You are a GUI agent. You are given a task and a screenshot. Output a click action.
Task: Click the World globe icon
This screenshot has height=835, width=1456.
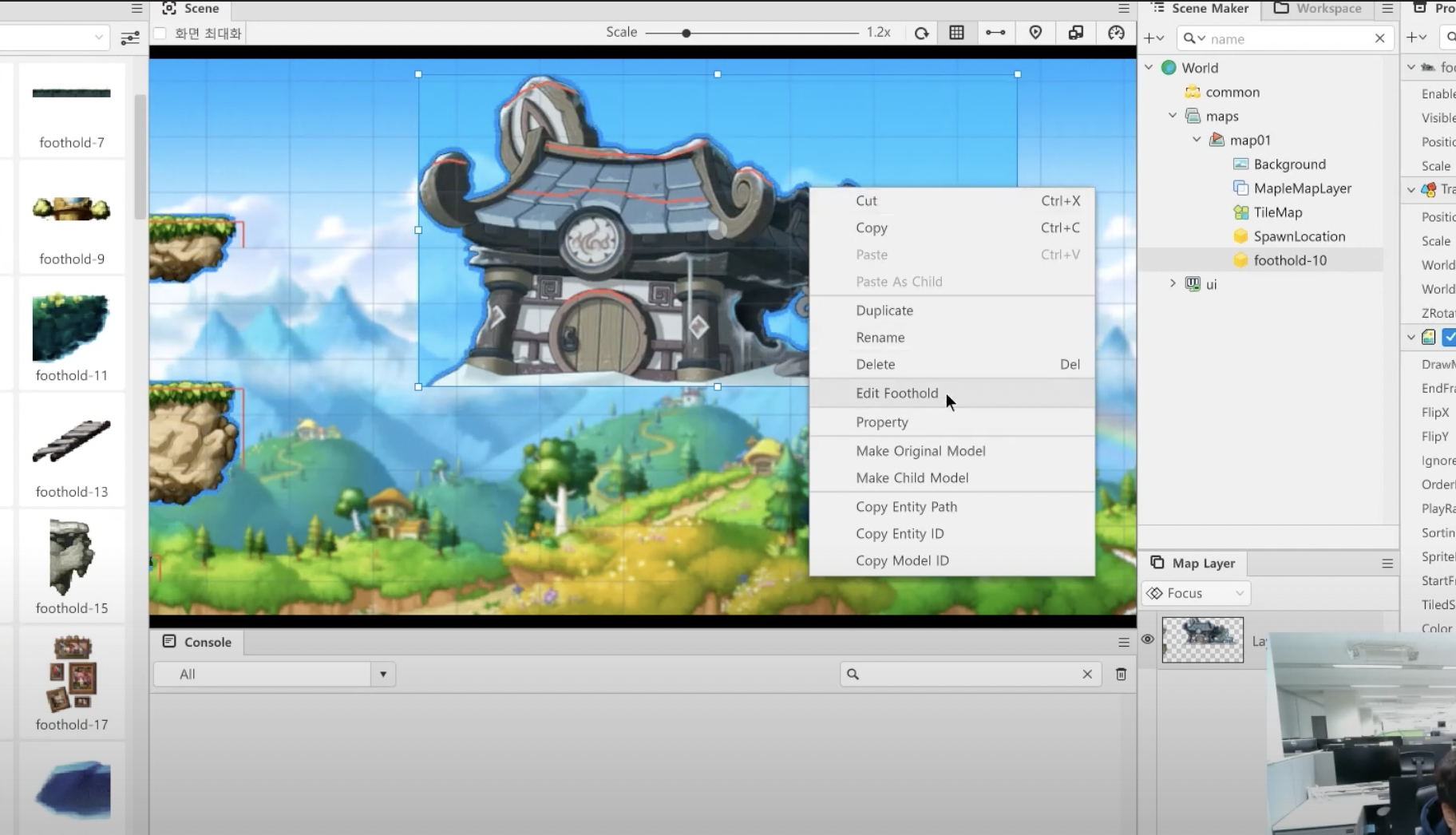1169,68
